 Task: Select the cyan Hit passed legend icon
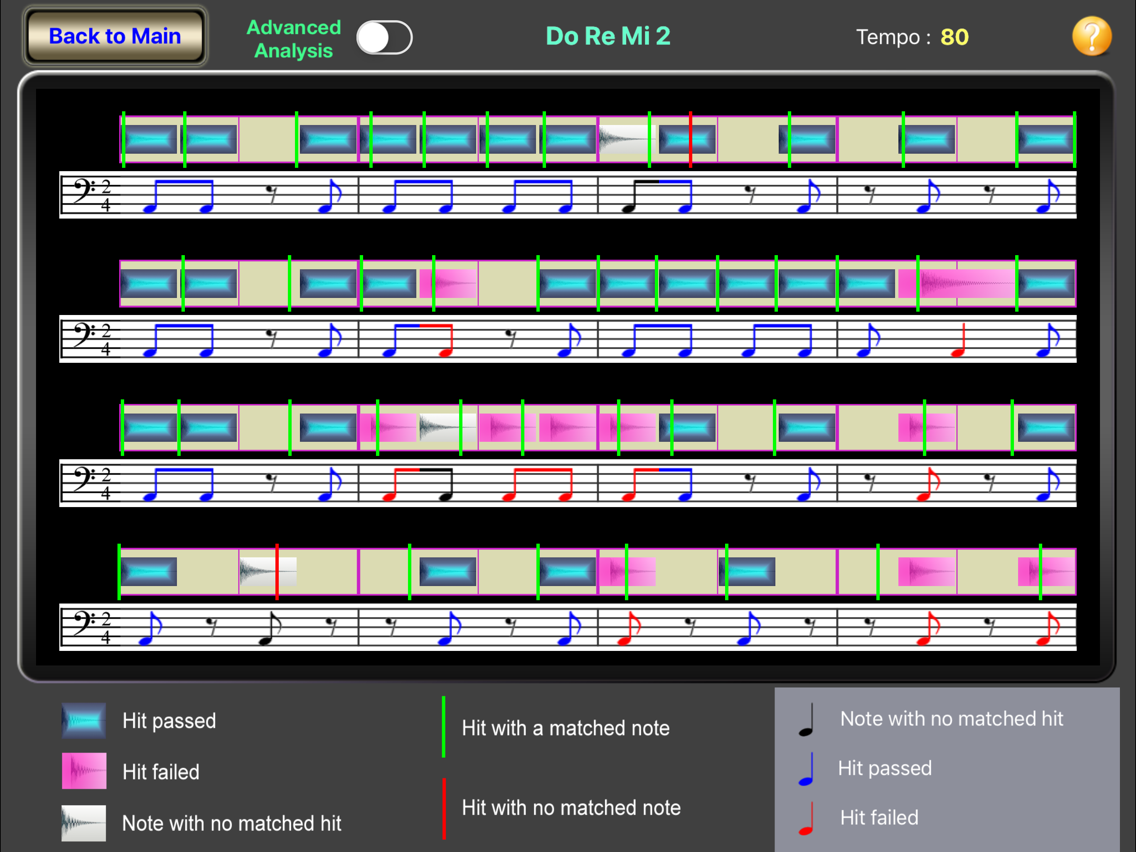click(x=83, y=720)
